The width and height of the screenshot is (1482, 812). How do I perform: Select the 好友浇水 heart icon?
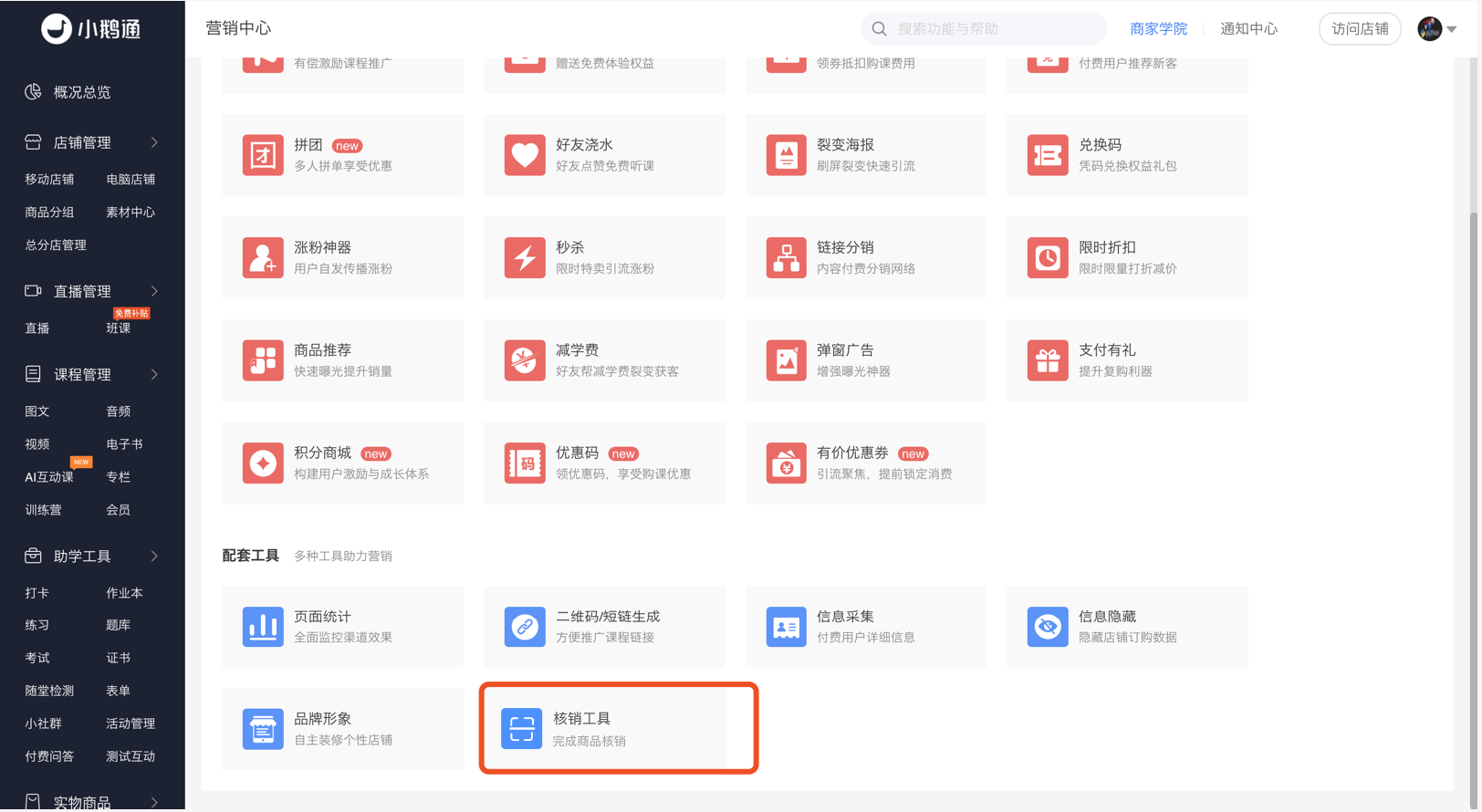525,155
